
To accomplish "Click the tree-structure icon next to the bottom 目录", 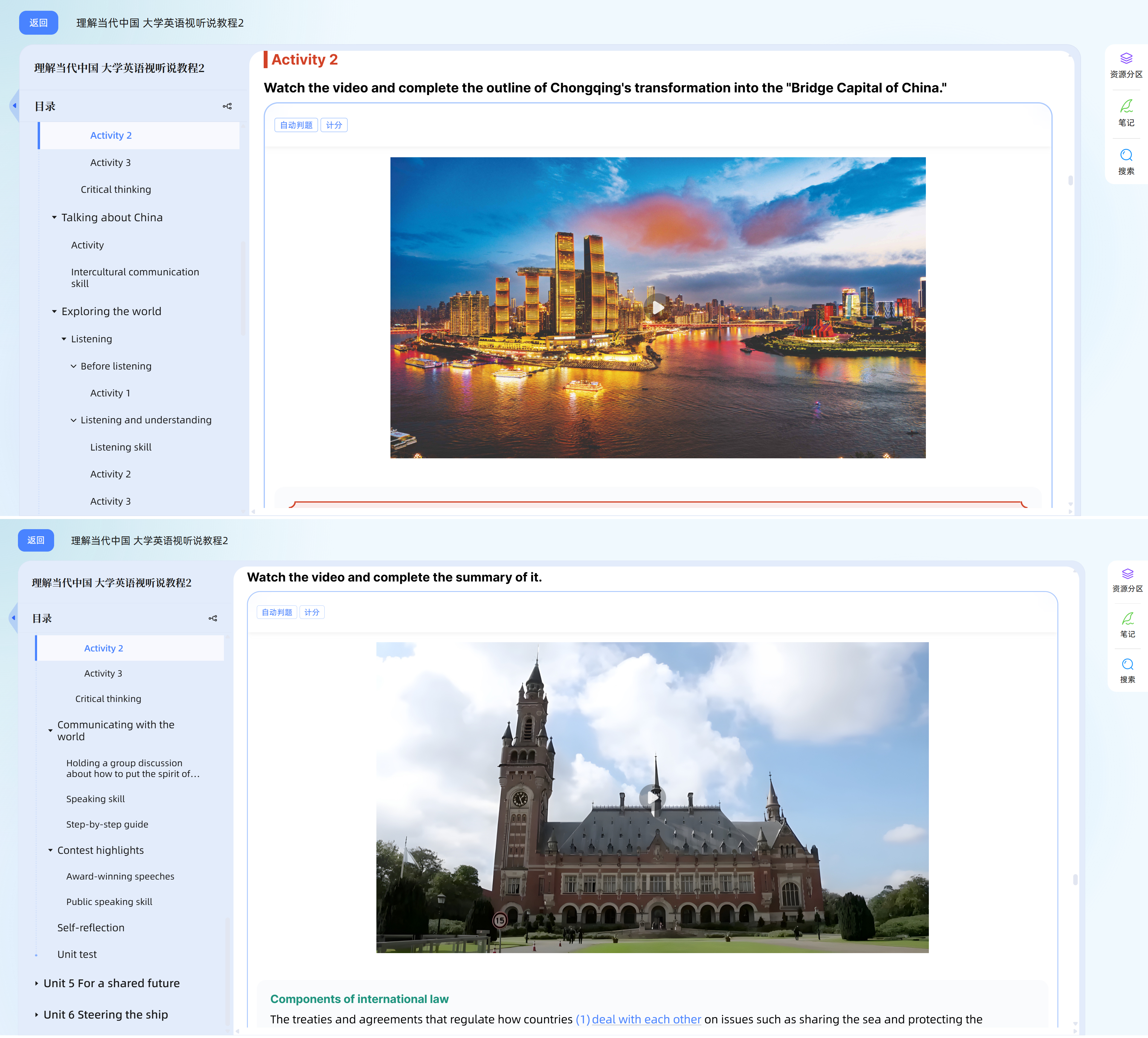I will [x=213, y=618].
